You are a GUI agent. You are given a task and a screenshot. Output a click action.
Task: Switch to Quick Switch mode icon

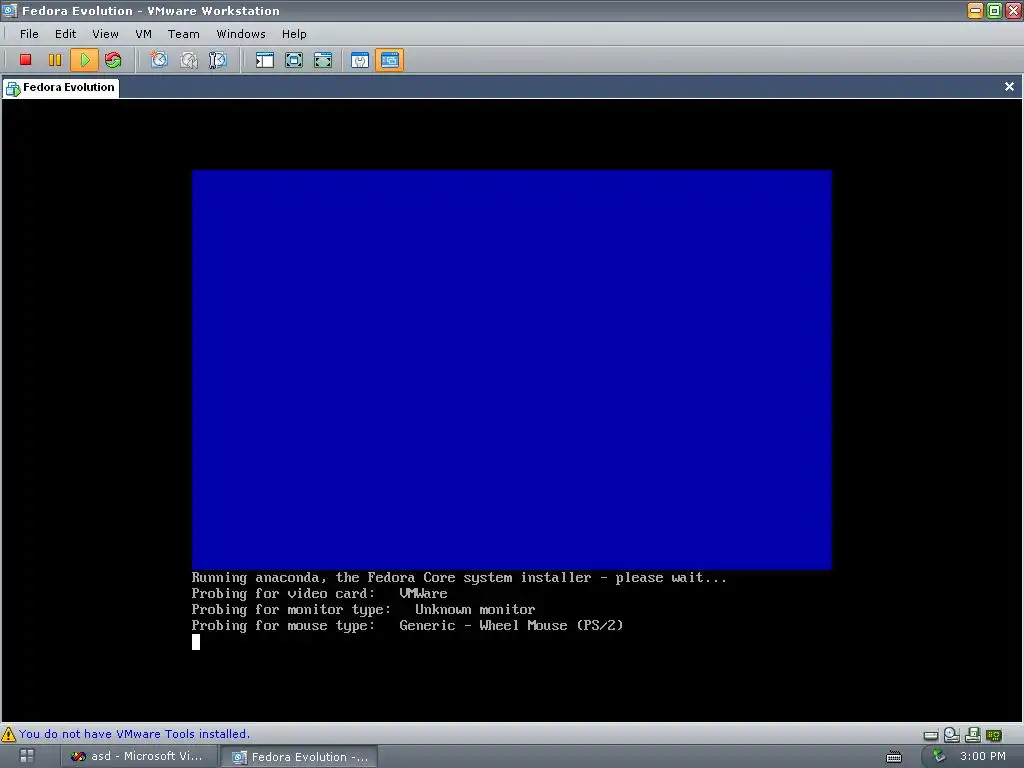coord(294,60)
